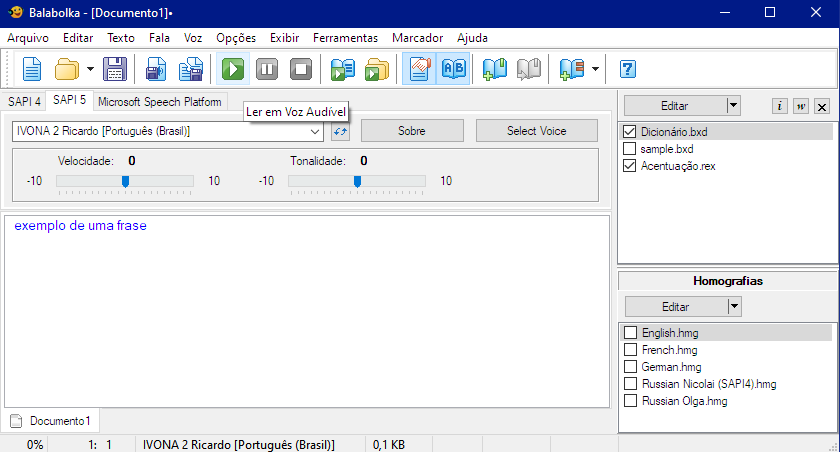
Task: Expand the Homografias Editar dropdown arrow
Action: point(733,306)
